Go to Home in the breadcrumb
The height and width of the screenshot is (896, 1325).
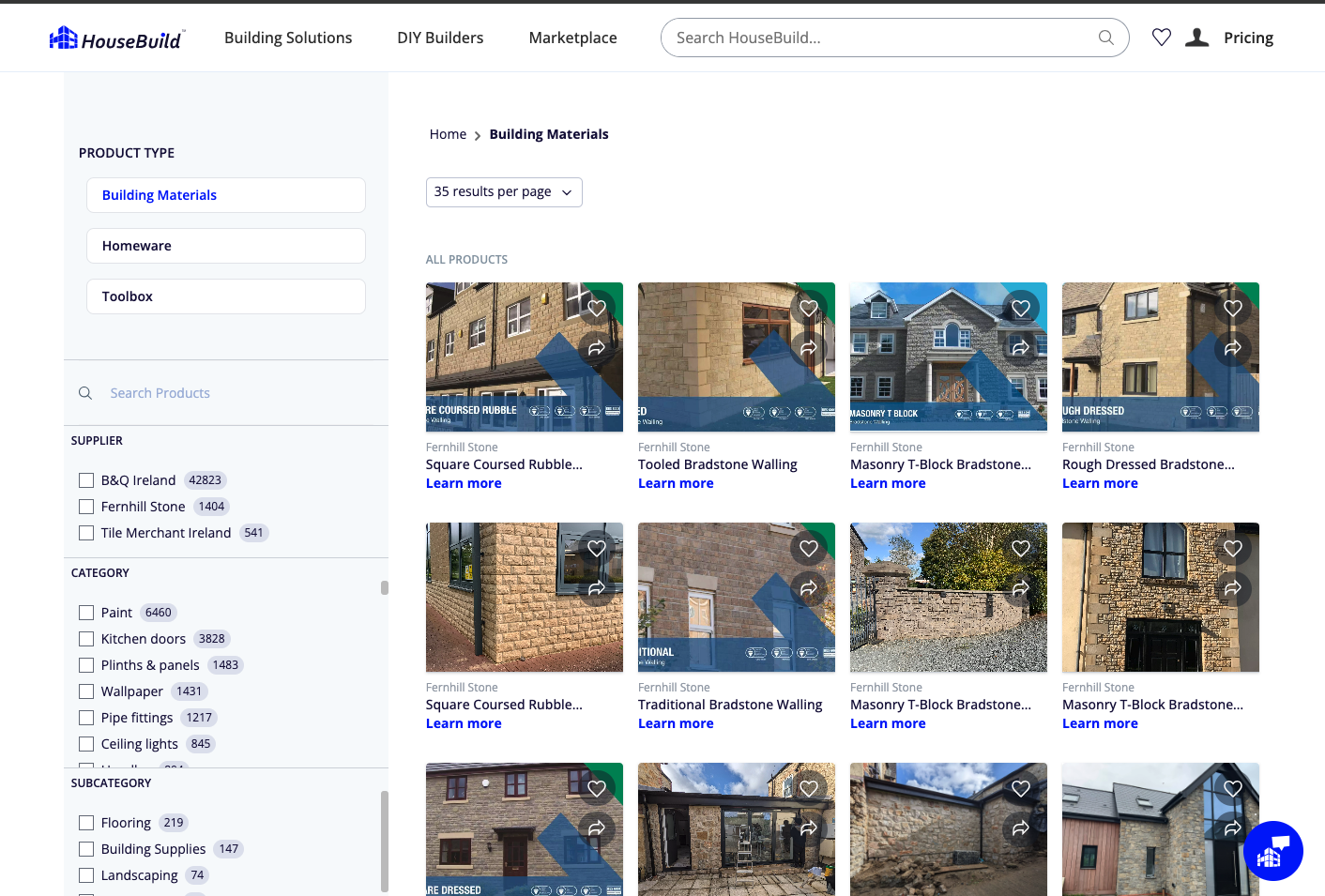click(448, 134)
